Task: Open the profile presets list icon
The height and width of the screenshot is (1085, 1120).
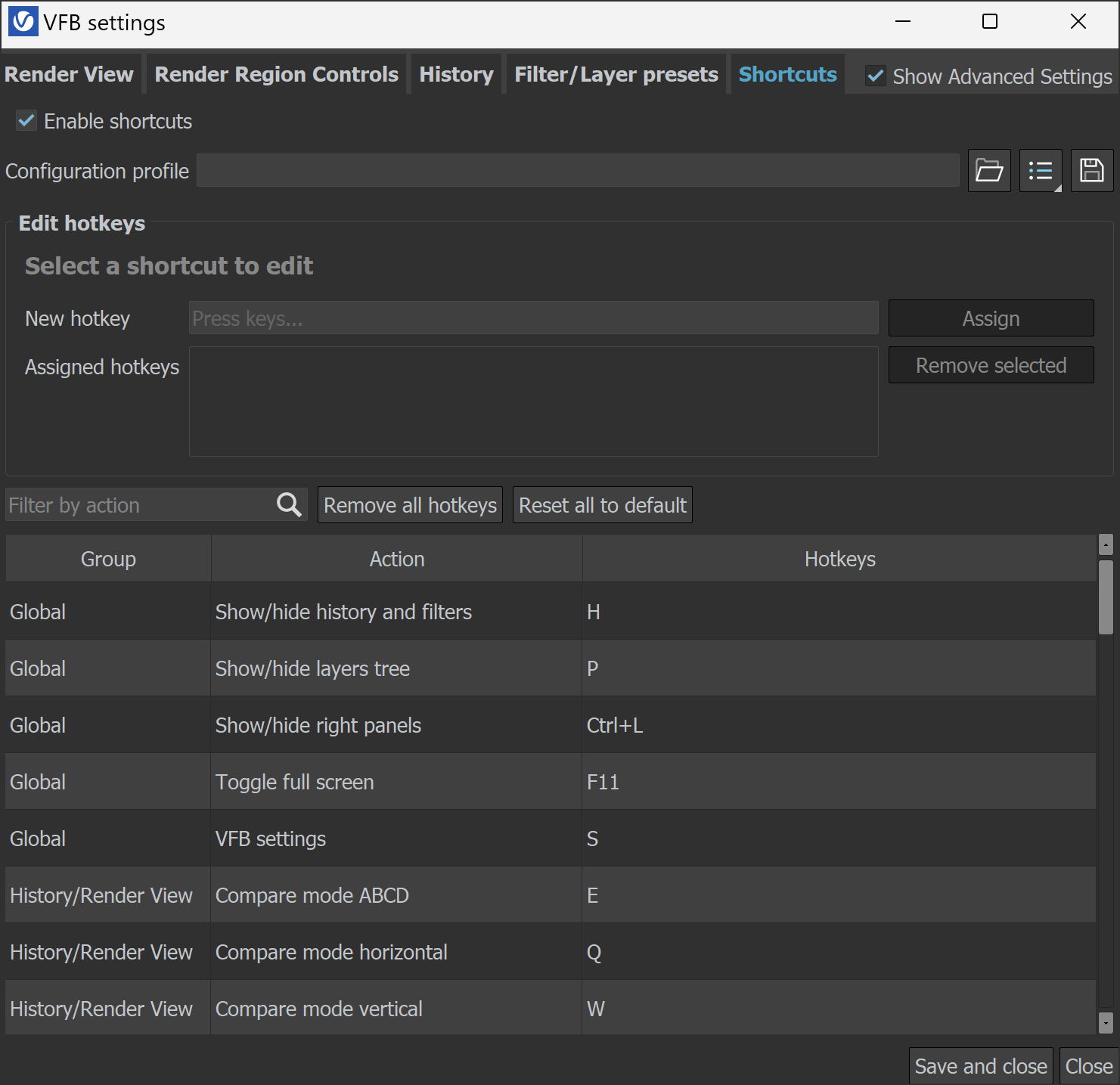Action: click(1041, 170)
